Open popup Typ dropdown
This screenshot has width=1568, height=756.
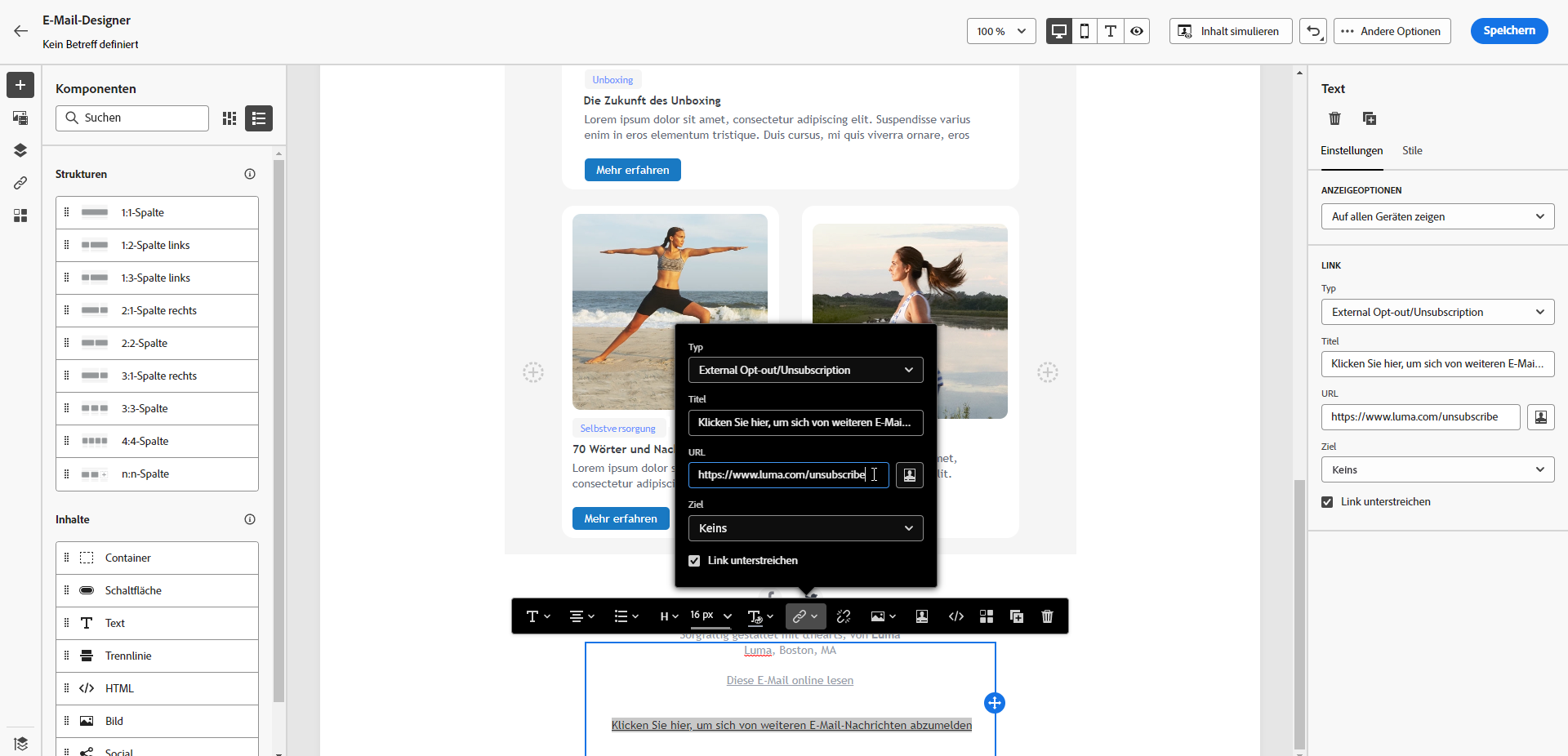tap(806, 370)
